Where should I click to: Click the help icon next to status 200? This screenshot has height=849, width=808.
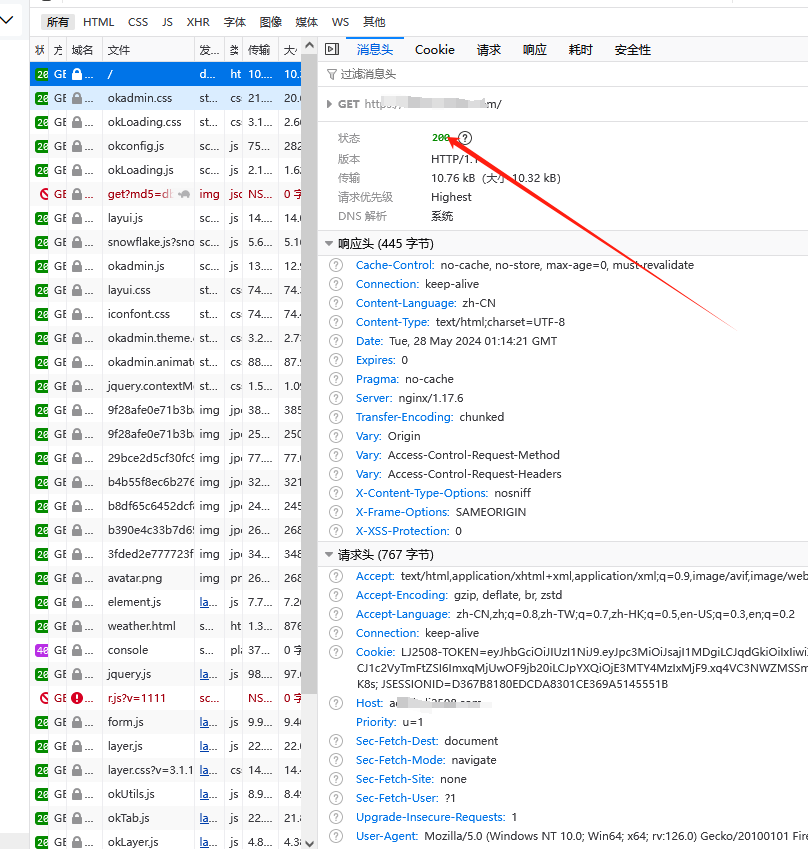point(465,138)
